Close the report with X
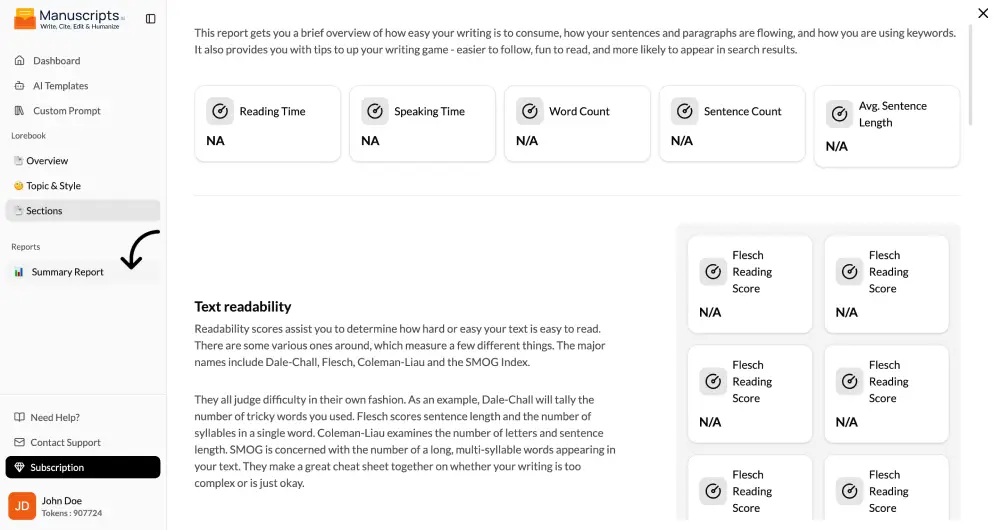 click(x=983, y=13)
